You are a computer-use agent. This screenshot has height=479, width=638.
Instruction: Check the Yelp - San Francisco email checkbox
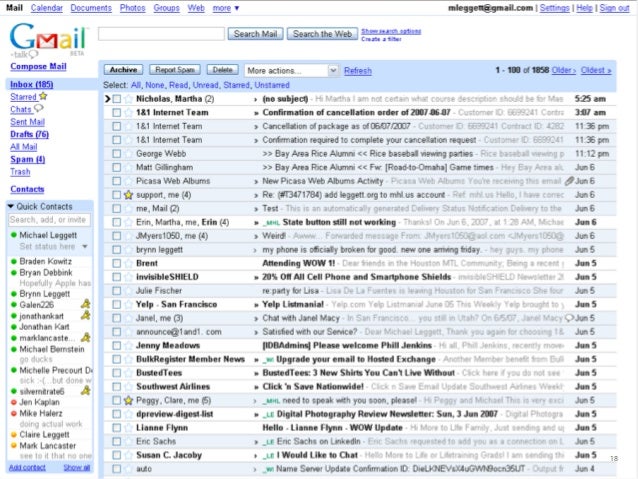(x=117, y=304)
